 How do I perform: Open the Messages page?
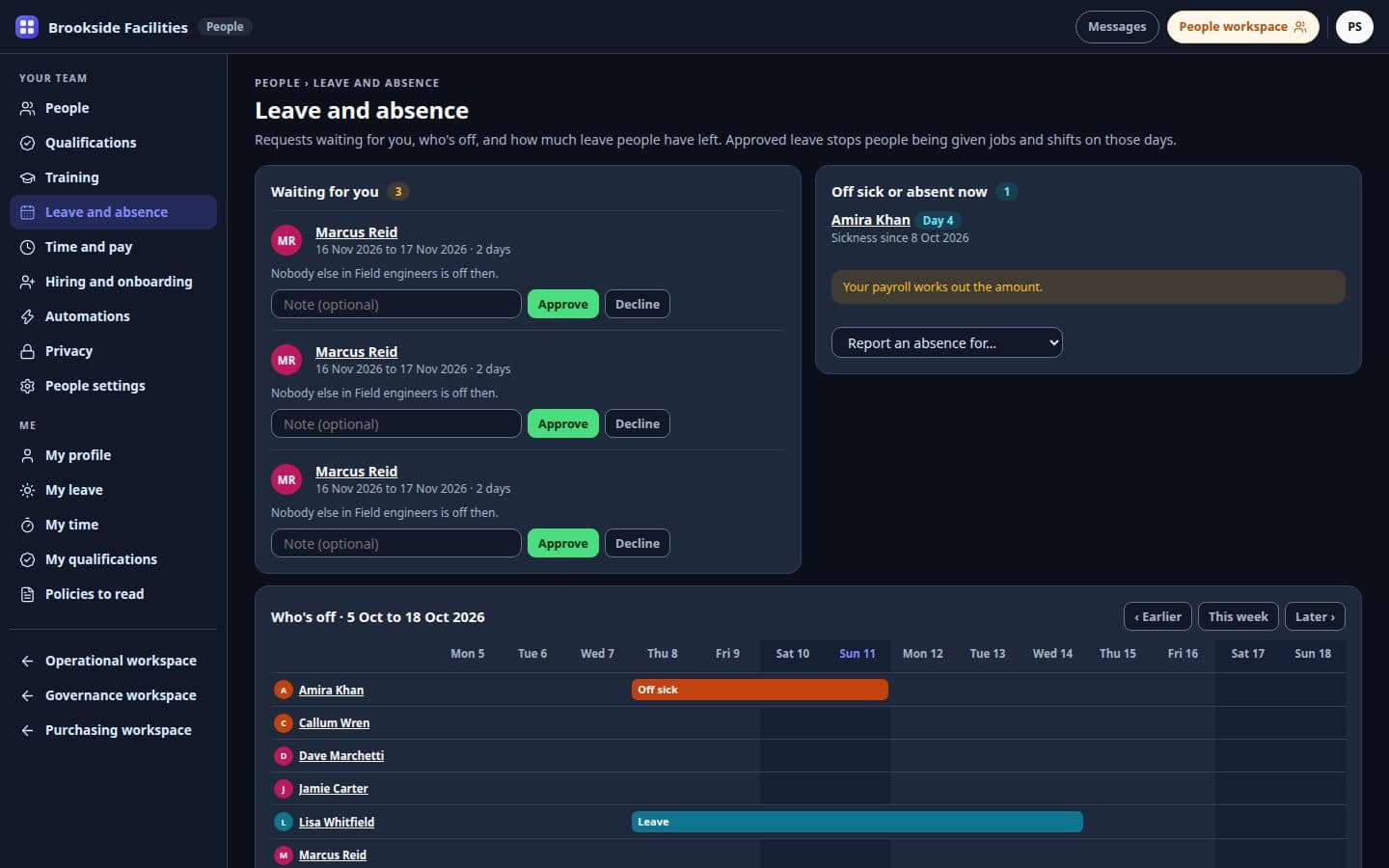click(x=1117, y=27)
